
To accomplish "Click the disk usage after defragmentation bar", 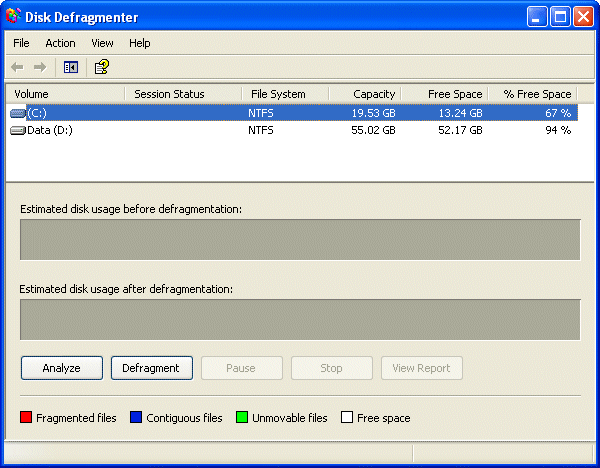I will coord(300,320).
